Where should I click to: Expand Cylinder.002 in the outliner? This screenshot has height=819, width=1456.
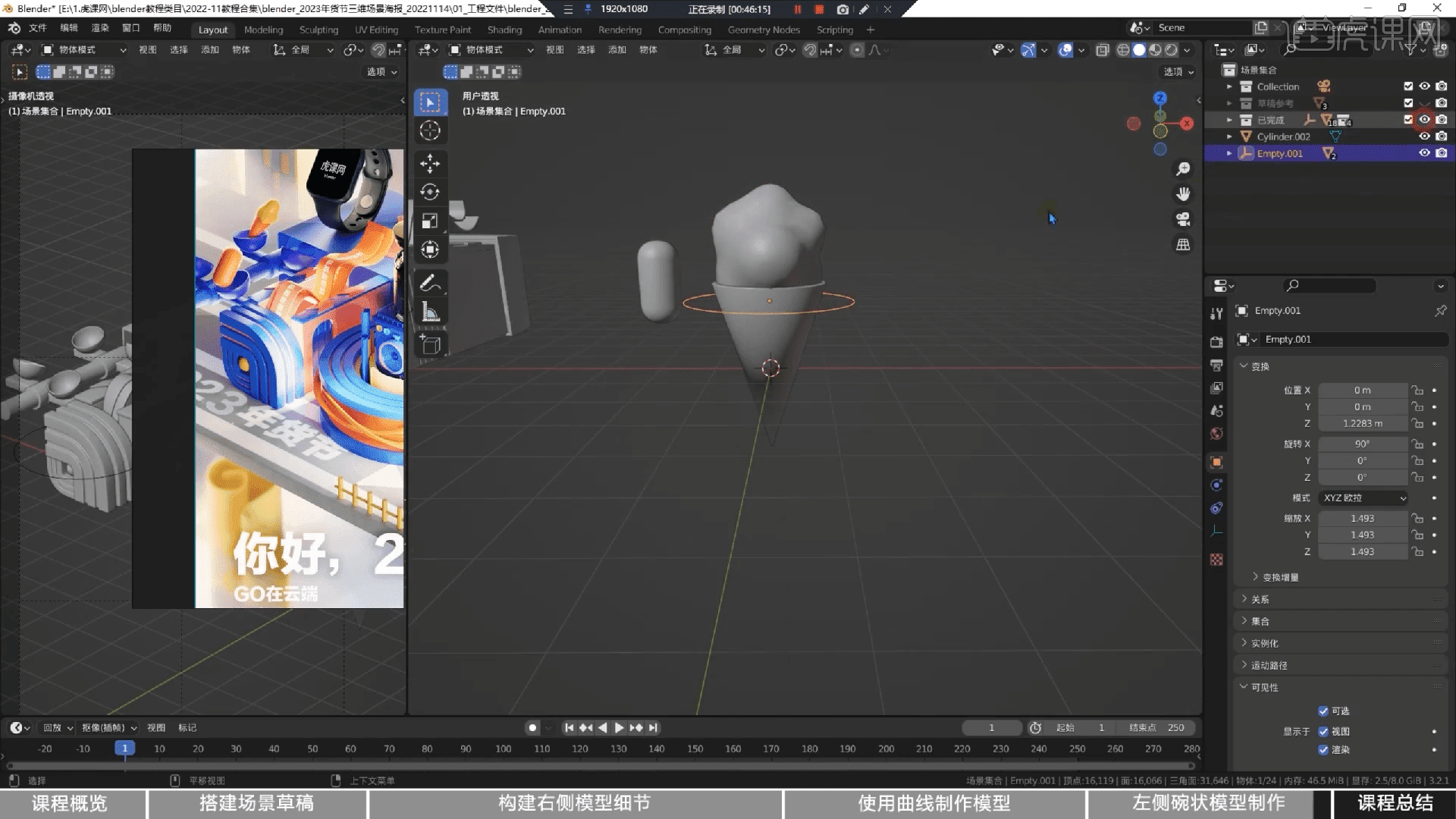1229,136
